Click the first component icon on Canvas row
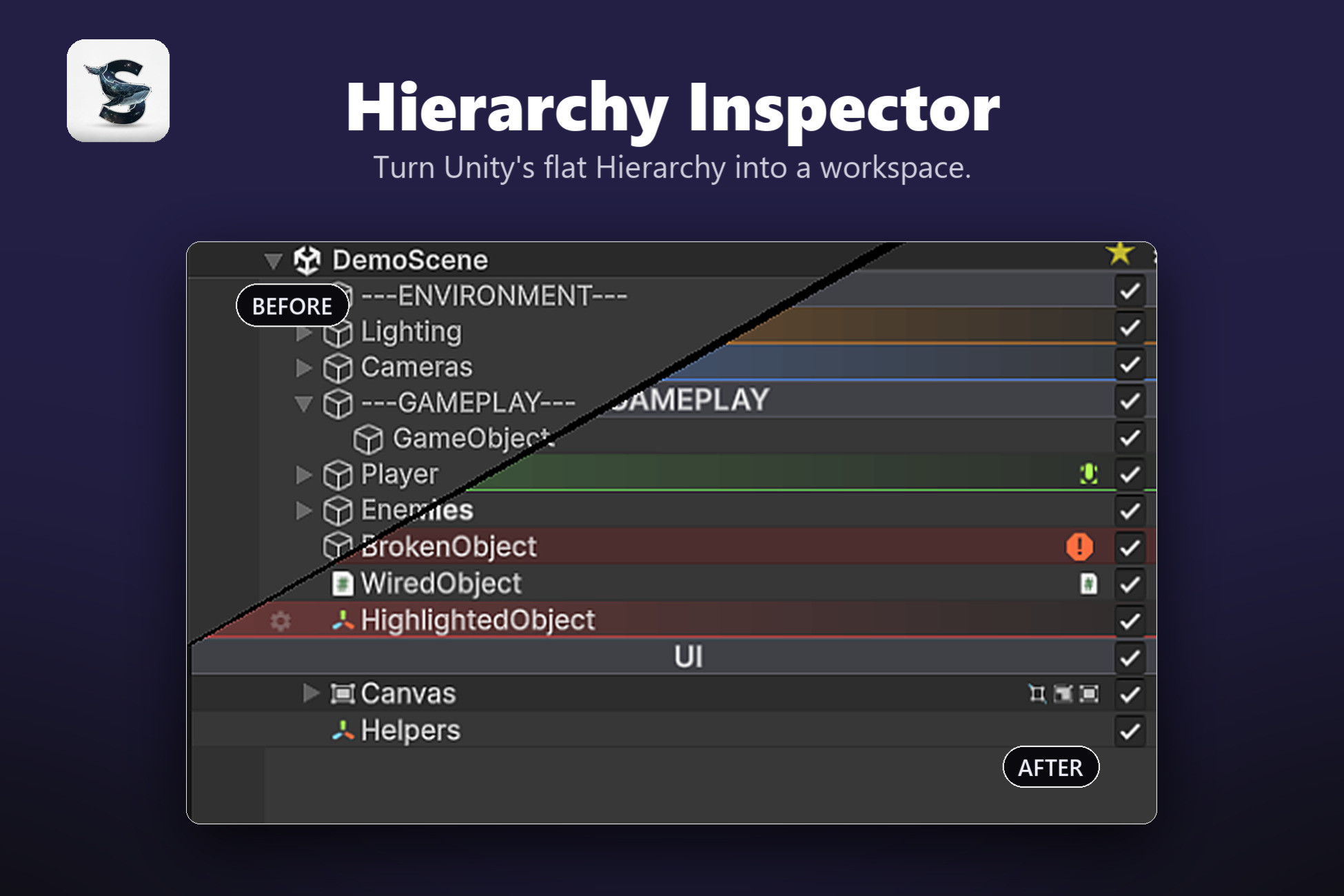 pos(1037,693)
